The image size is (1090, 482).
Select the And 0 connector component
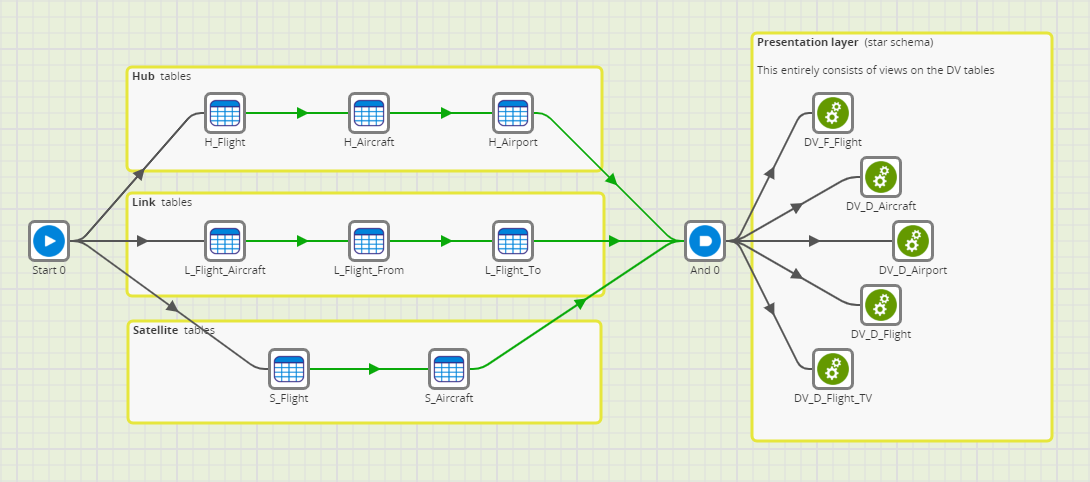(705, 241)
